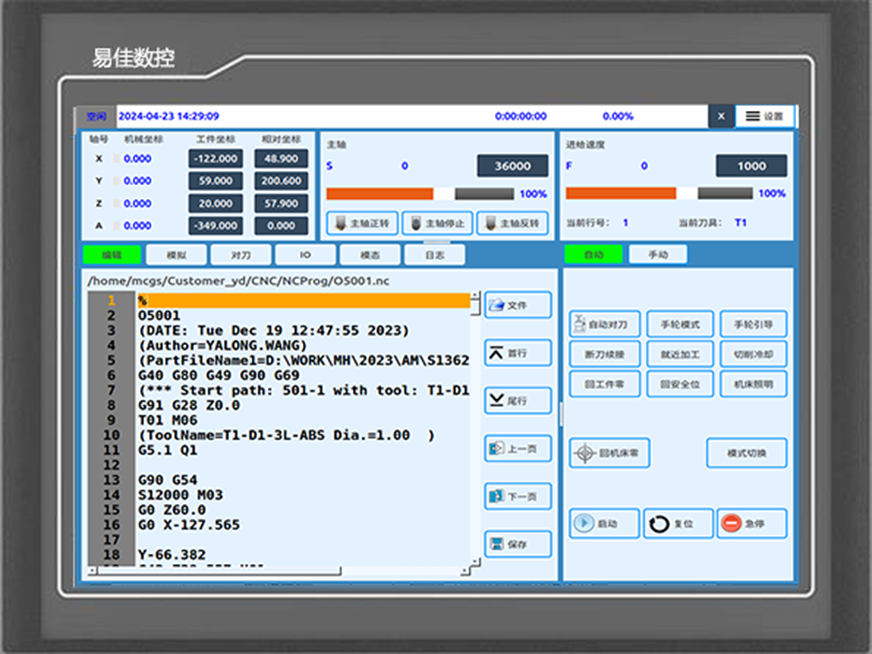Reverse the spindle via 主轴反转
The width and height of the screenshot is (872, 654).
click(511, 223)
